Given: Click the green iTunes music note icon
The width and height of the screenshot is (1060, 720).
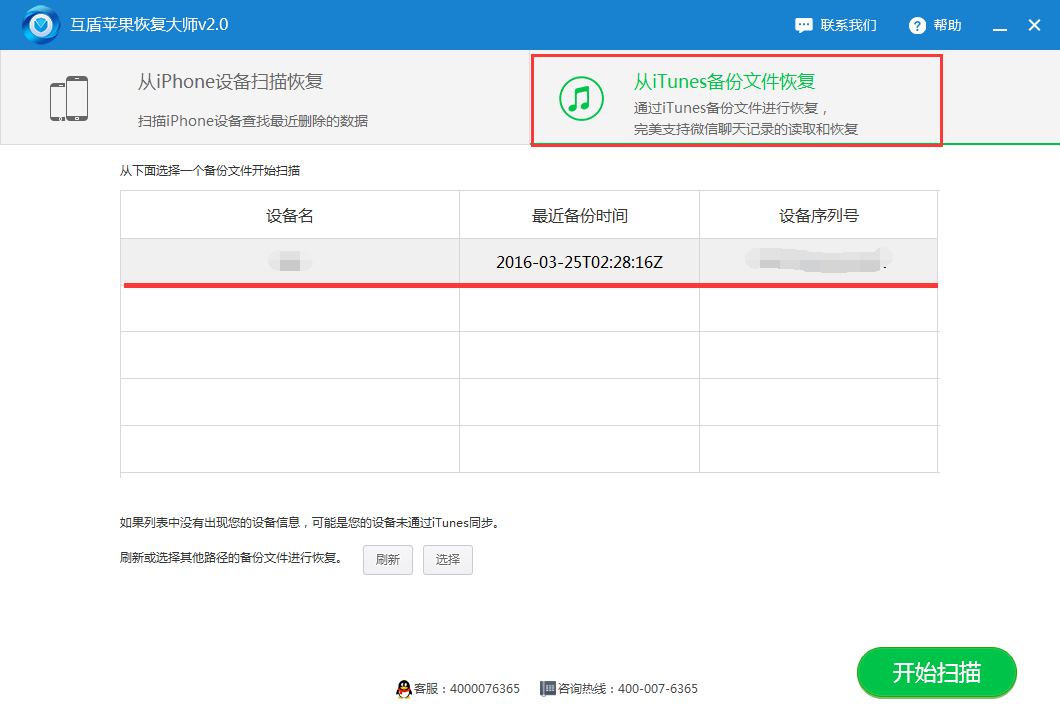Looking at the screenshot, I should click(581, 99).
